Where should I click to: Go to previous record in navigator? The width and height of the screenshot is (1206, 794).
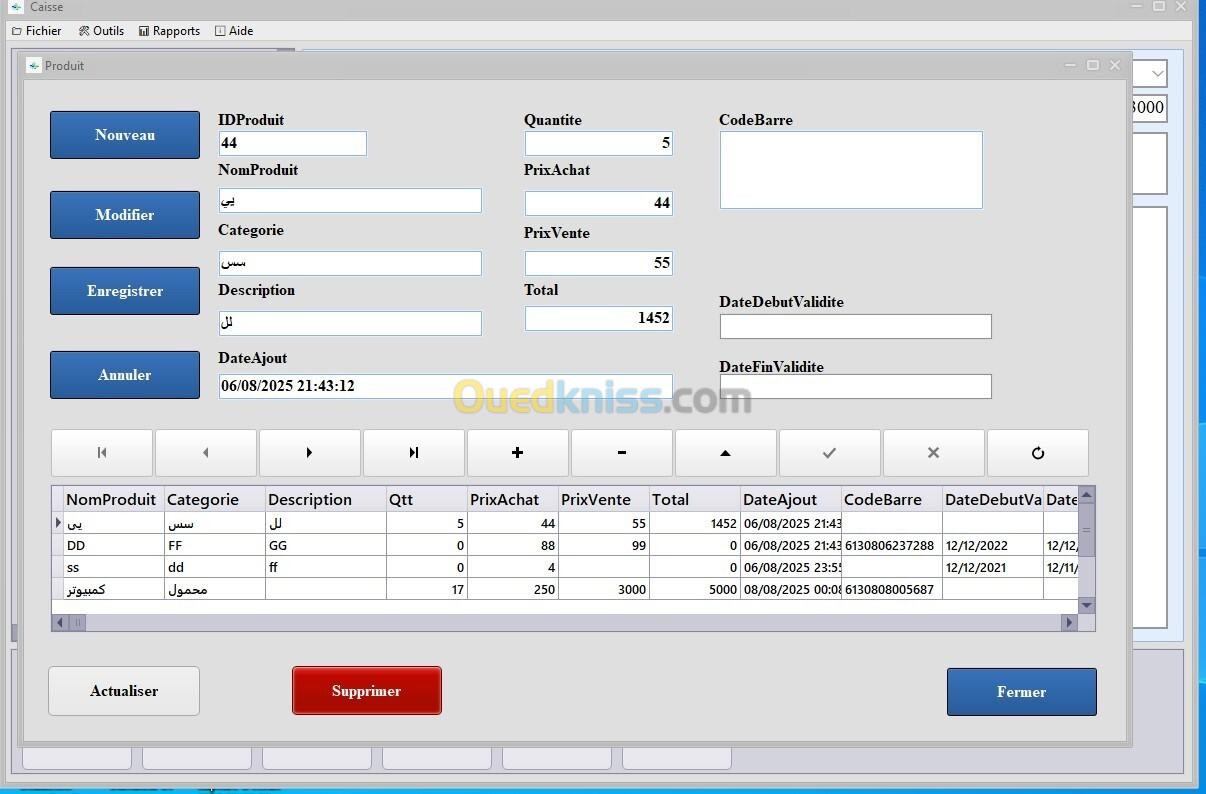(x=206, y=453)
